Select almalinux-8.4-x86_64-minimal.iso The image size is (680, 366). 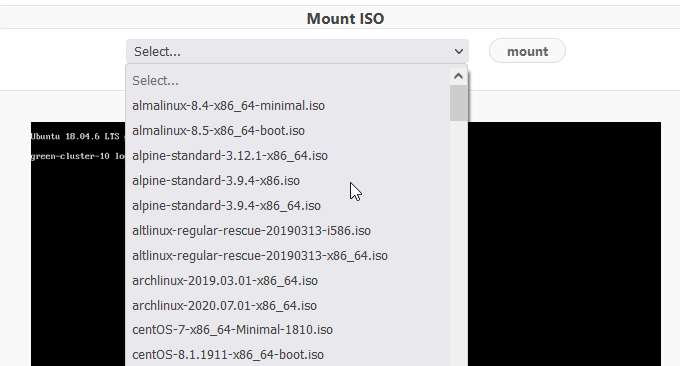pyautogui.click(x=288, y=106)
